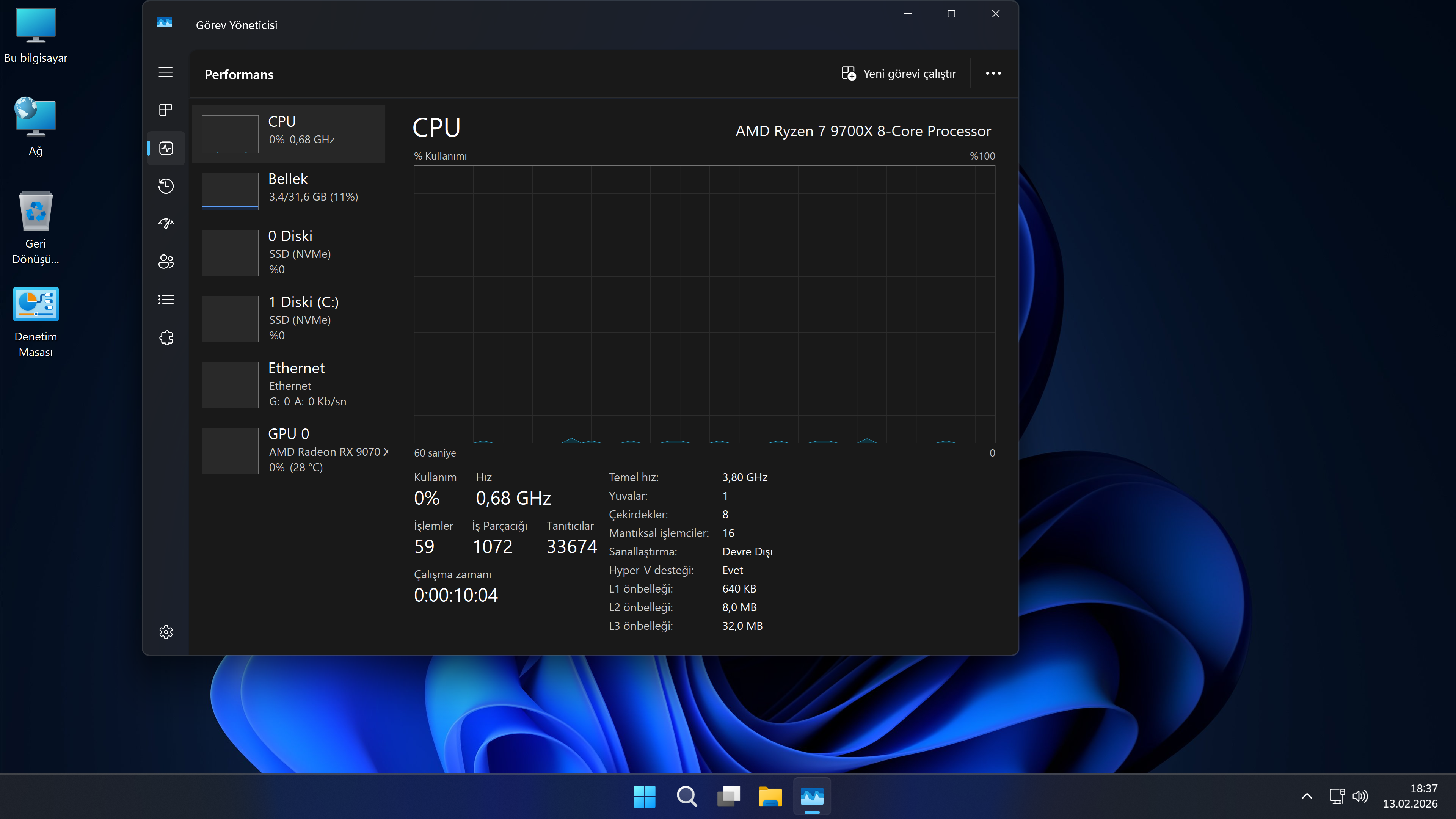This screenshot has height=819, width=1456.
Task: Open the three-dot more options menu
Action: [x=993, y=74]
